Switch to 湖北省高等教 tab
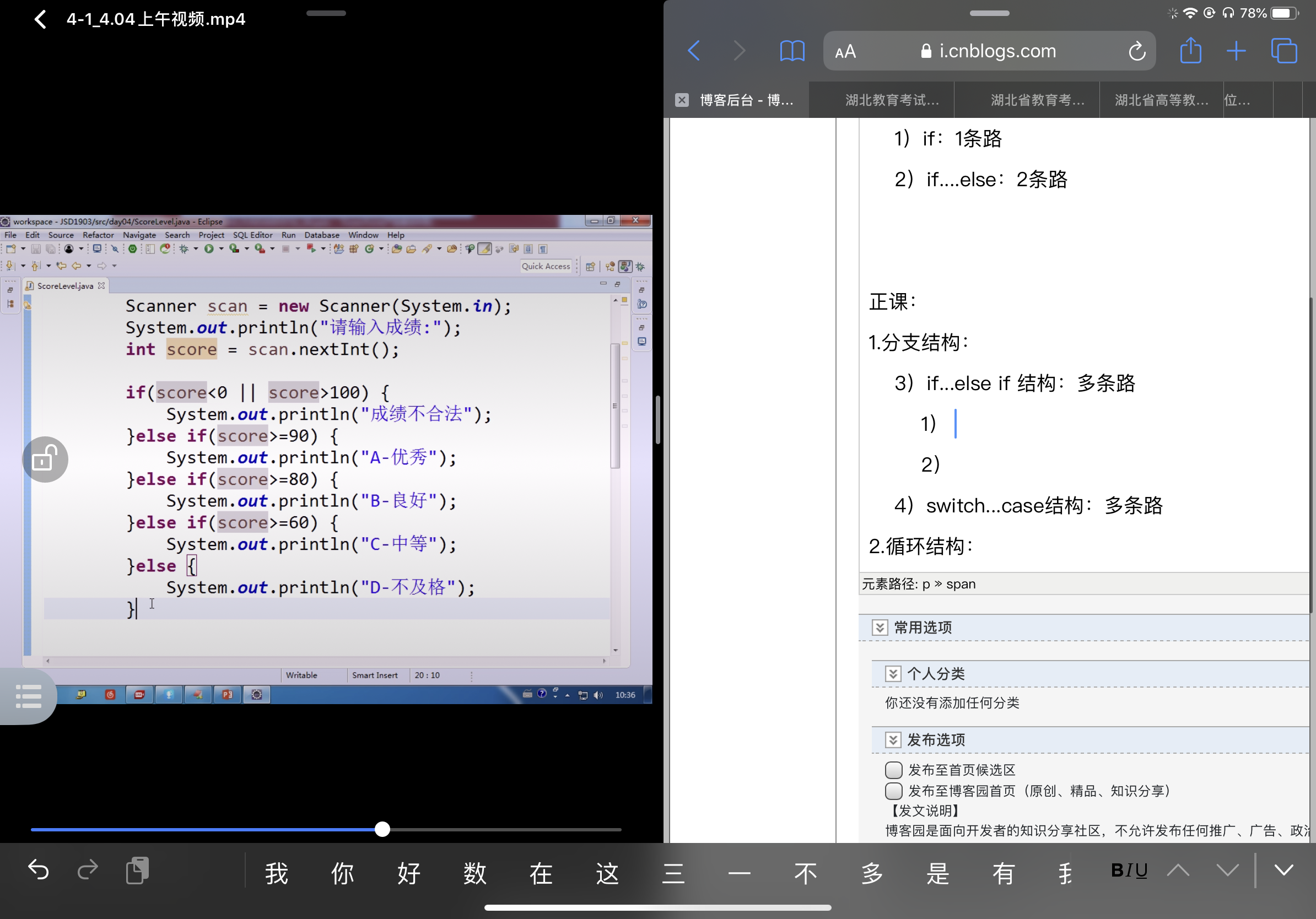 pyautogui.click(x=1161, y=100)
